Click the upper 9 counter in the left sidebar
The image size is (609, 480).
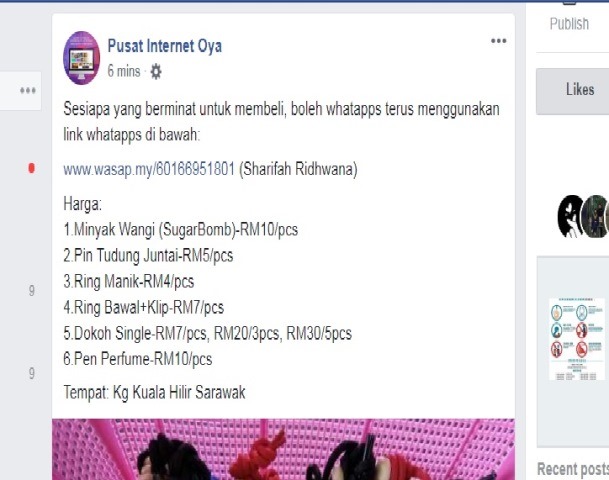[32, 290]
